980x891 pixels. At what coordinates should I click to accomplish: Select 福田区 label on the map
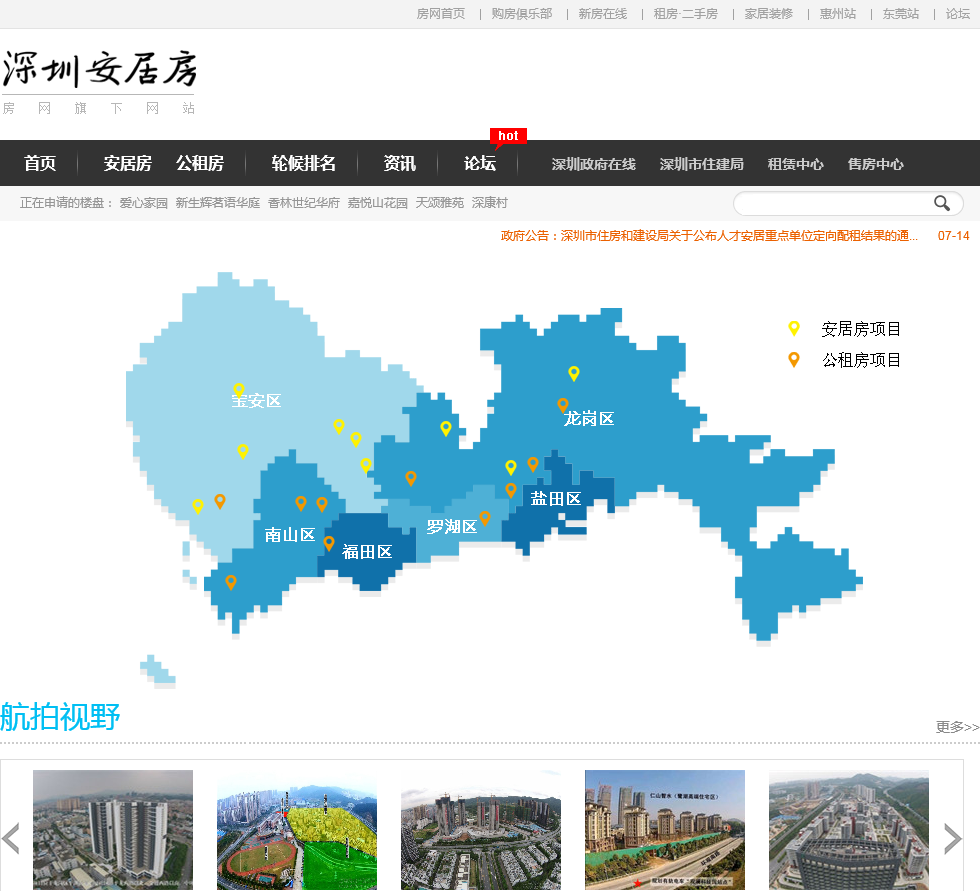pos(367,552)
